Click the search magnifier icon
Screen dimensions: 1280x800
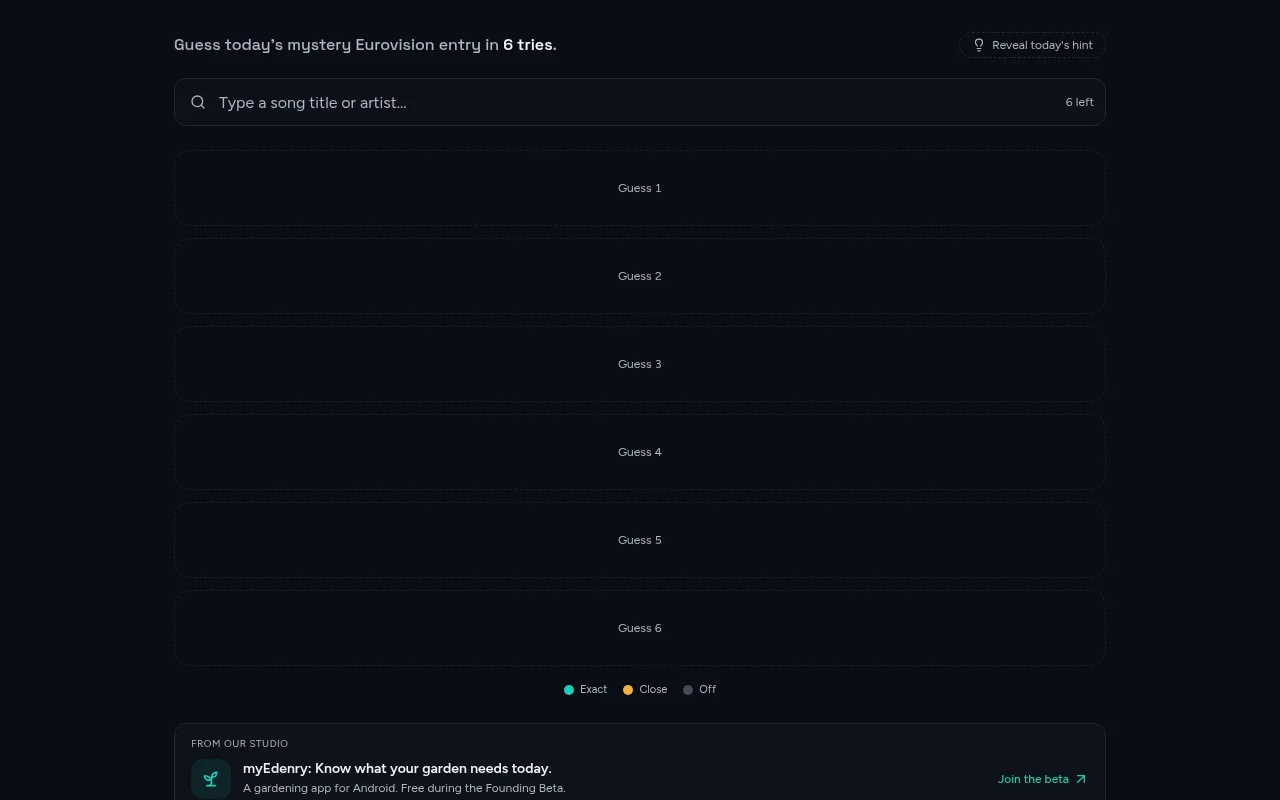pos(198,102)
